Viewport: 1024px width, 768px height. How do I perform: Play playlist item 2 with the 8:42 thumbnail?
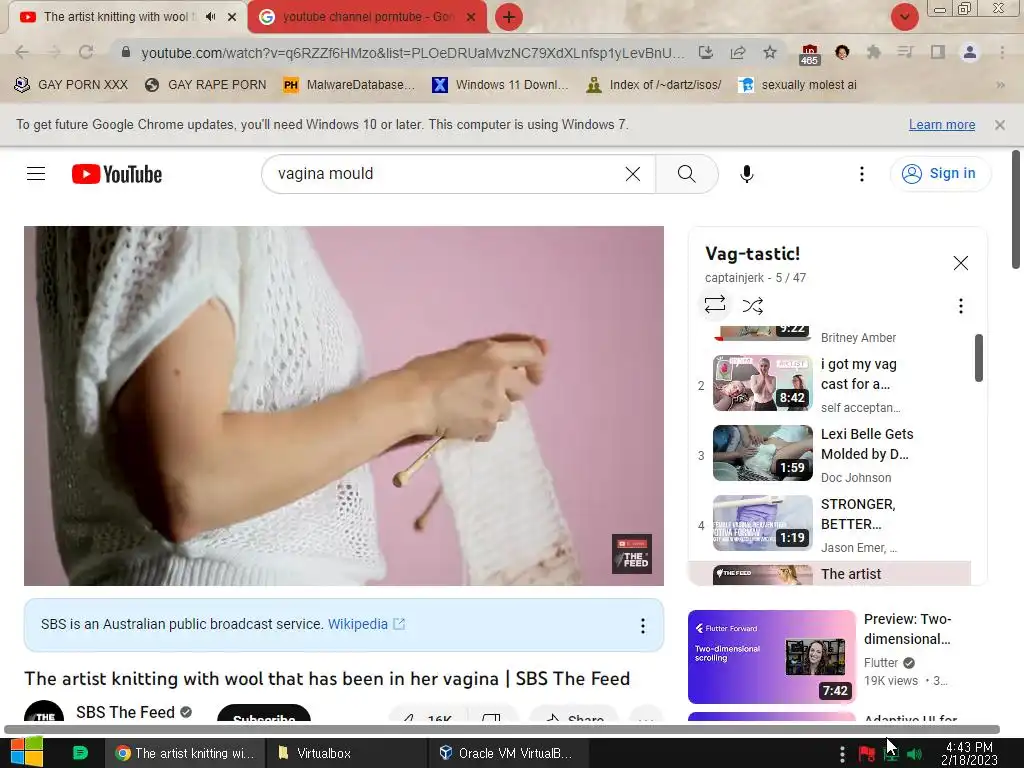(762, 383)
